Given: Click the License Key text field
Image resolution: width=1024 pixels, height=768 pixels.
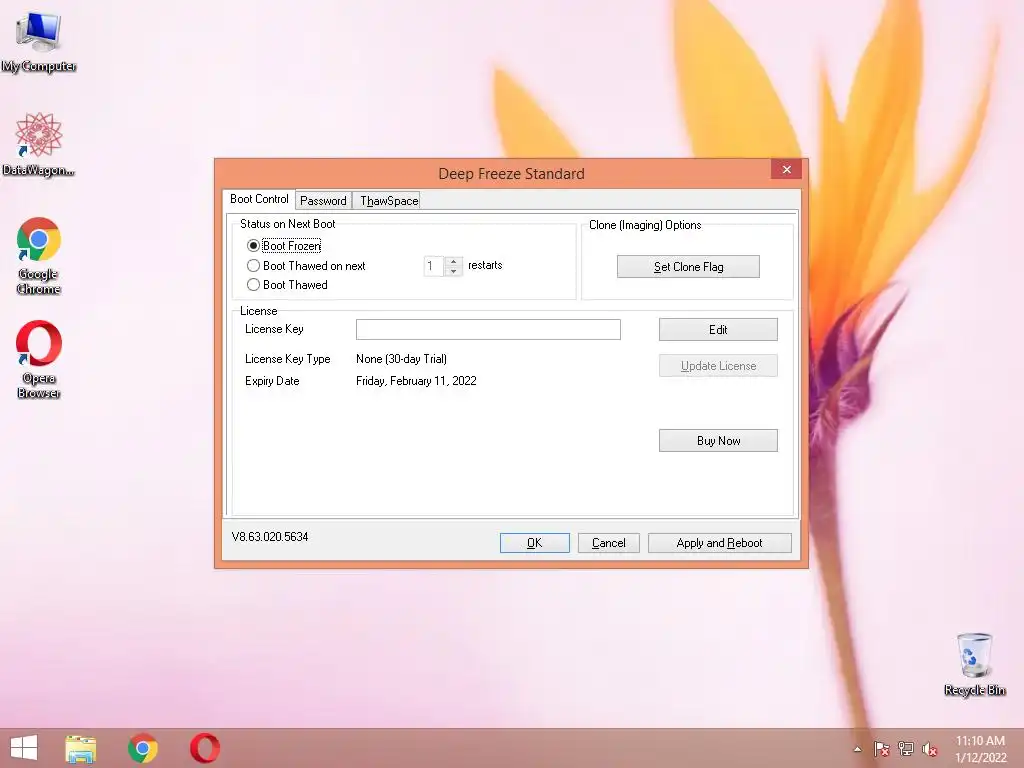Looking at the screenshot, I should (488, 329).
